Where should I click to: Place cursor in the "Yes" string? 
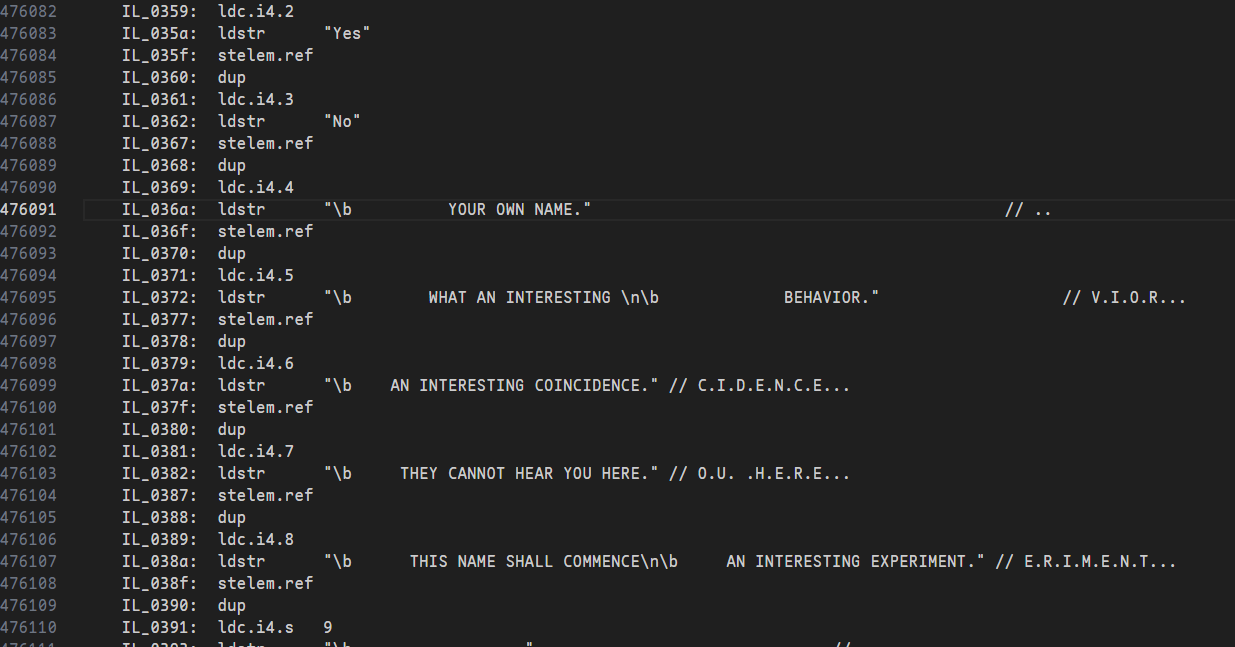click(x=347, y=34)
